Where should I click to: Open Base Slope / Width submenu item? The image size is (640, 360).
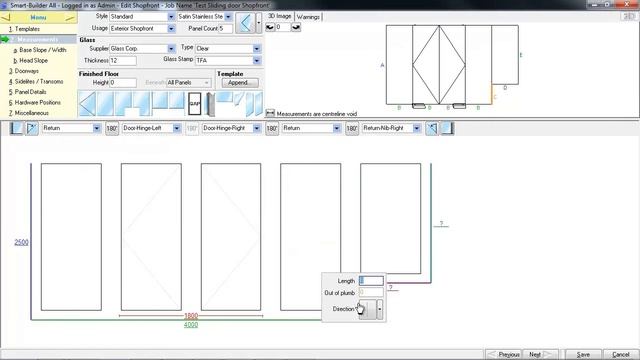point(40,50)
